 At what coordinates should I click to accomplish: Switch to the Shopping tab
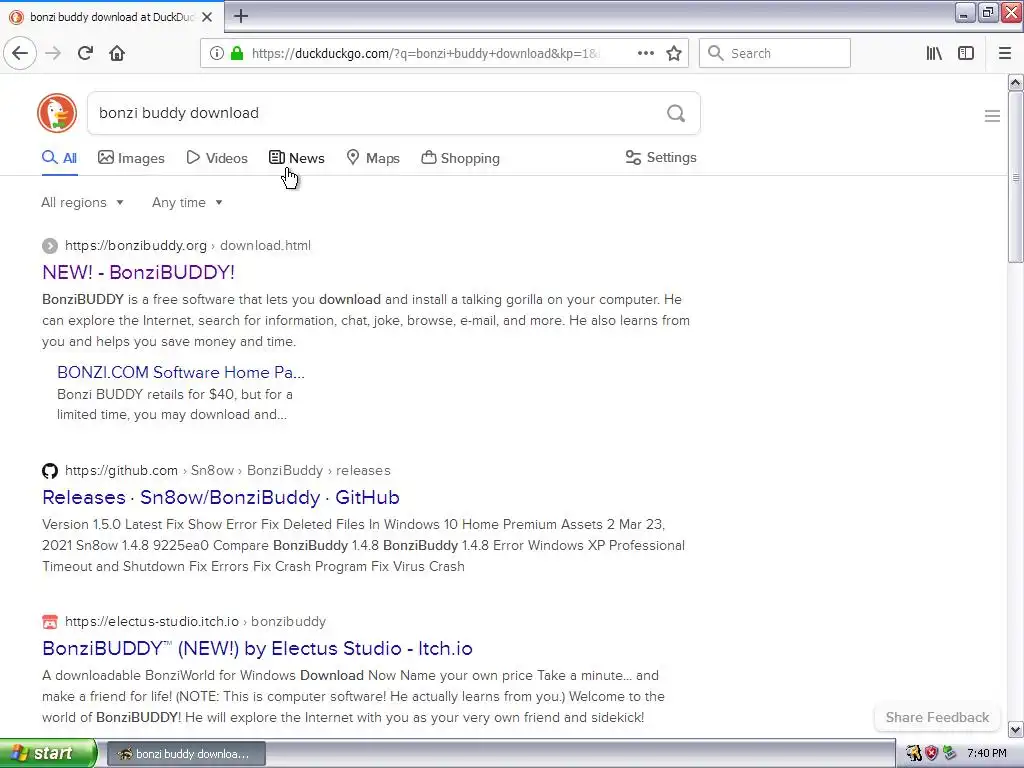pos(460,158)
